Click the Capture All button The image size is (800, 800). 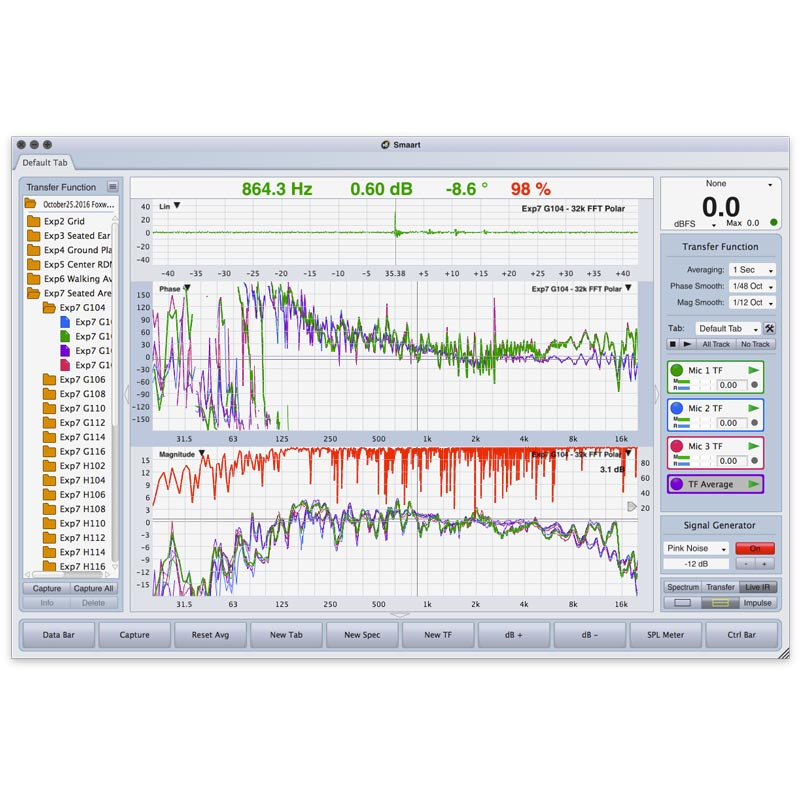(93, 588)
